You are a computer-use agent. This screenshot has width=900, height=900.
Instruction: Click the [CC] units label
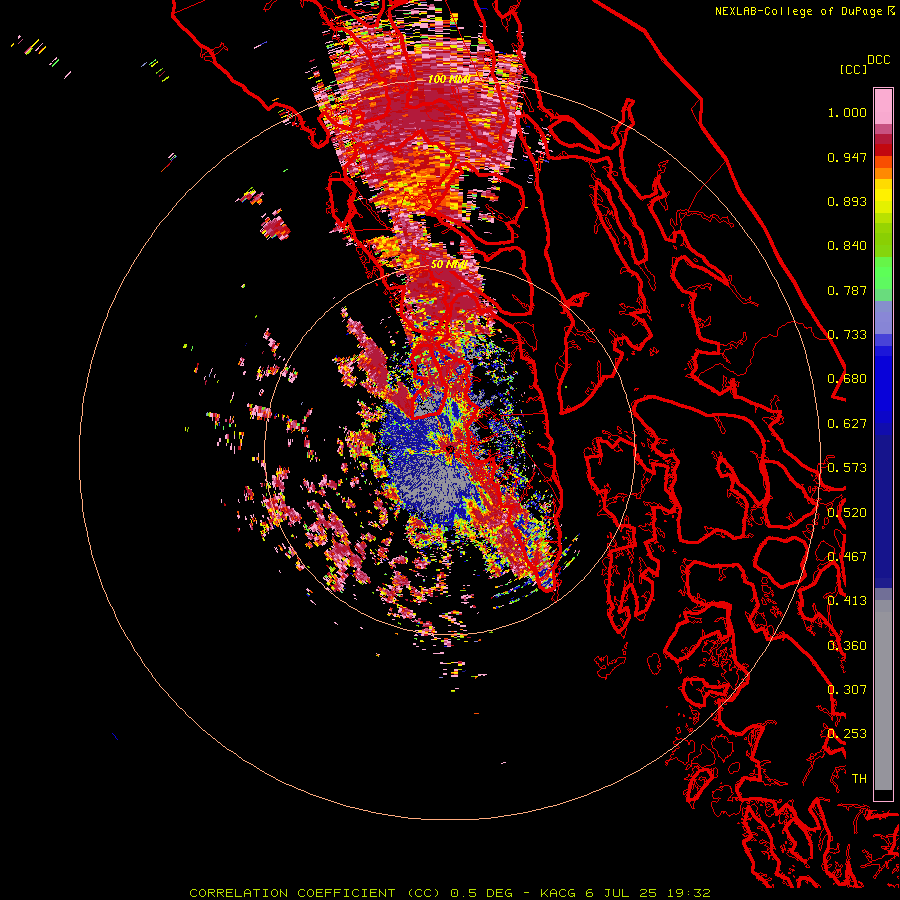click(853, 69)
